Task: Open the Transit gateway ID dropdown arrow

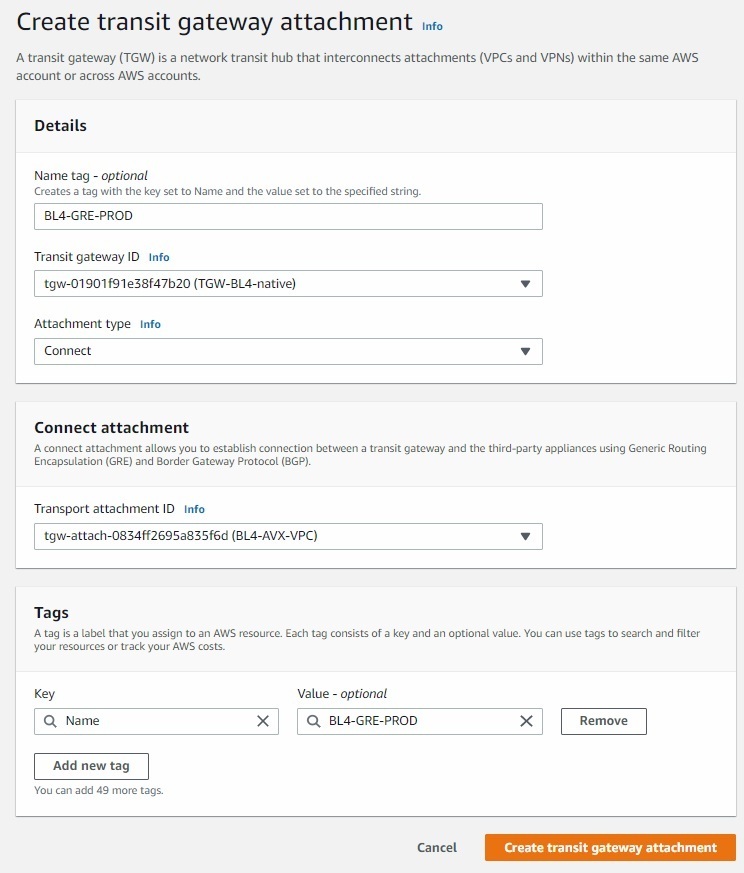Action: pyautogui.click(x=525, y=284)
